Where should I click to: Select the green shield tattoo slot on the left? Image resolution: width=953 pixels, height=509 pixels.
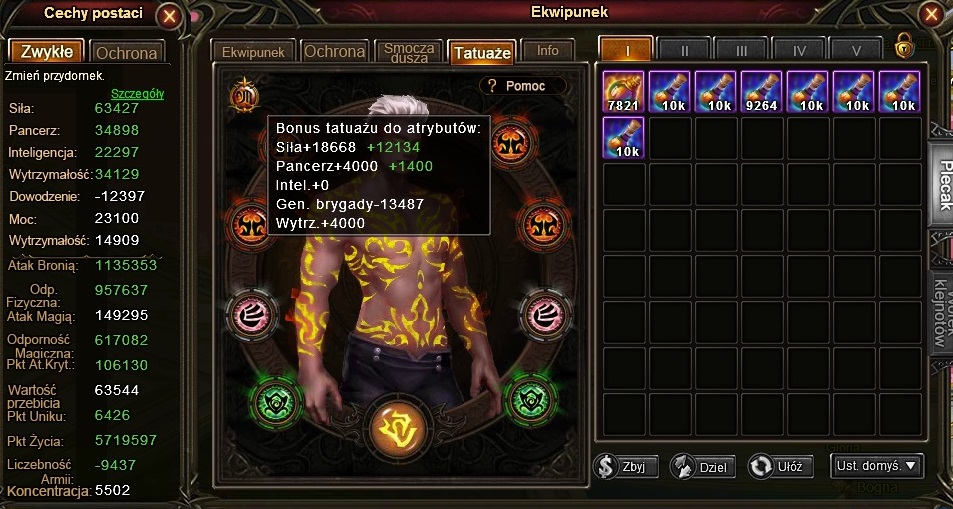coord(276,401)
